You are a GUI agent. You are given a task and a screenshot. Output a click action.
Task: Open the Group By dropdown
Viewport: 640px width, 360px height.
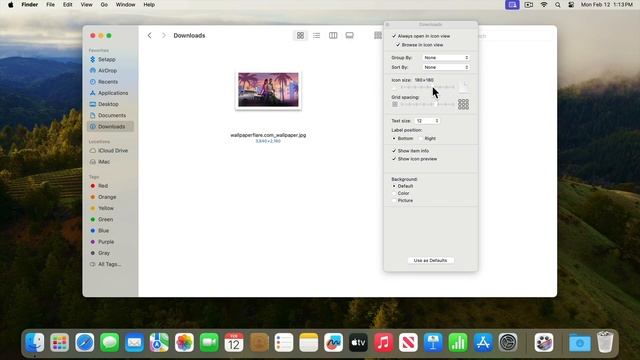click(446, 58)
